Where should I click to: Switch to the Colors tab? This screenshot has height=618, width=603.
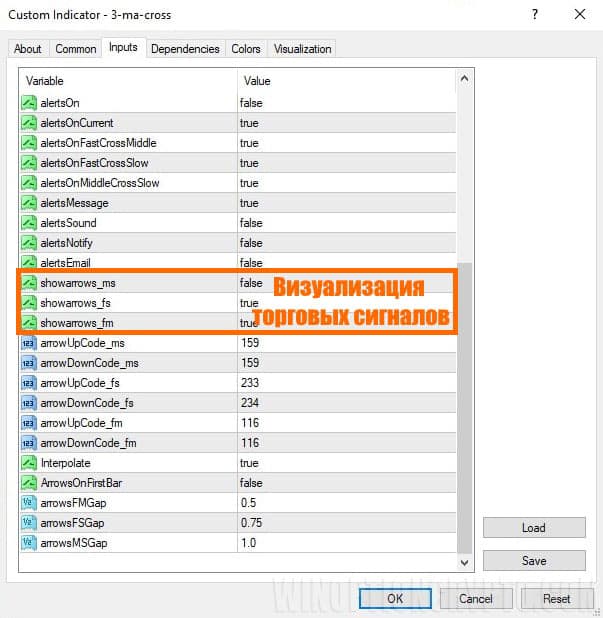[x=246, y=49]
